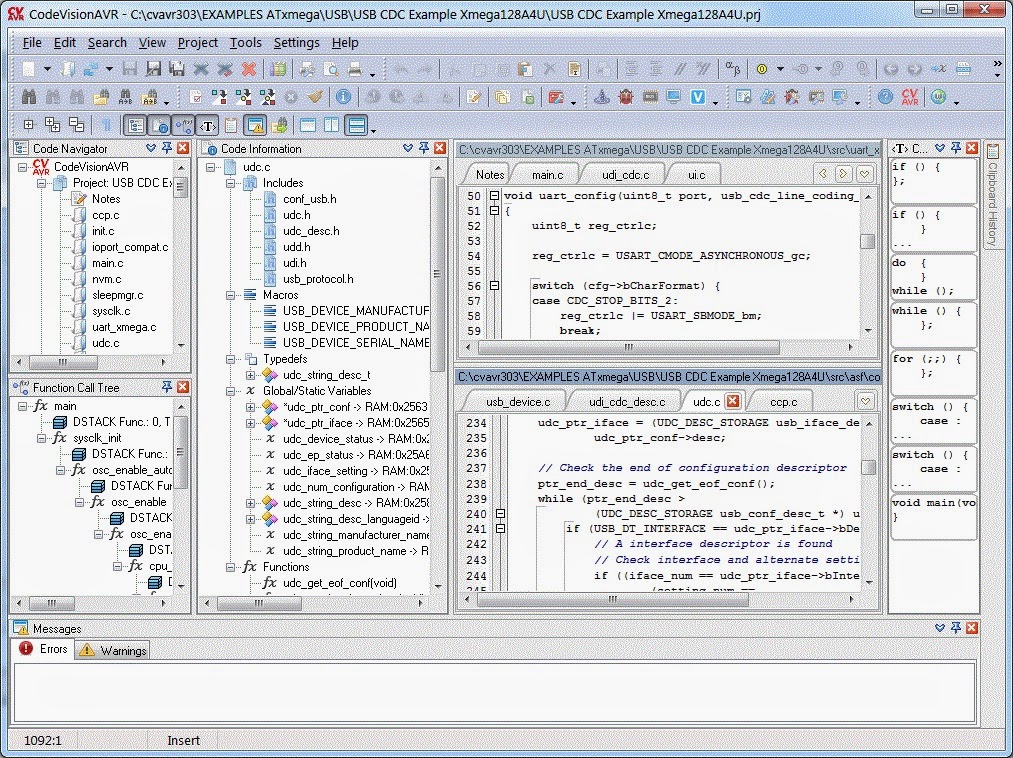
Task: Open the Chip Programmer chip icon
Action: point(650,97)
